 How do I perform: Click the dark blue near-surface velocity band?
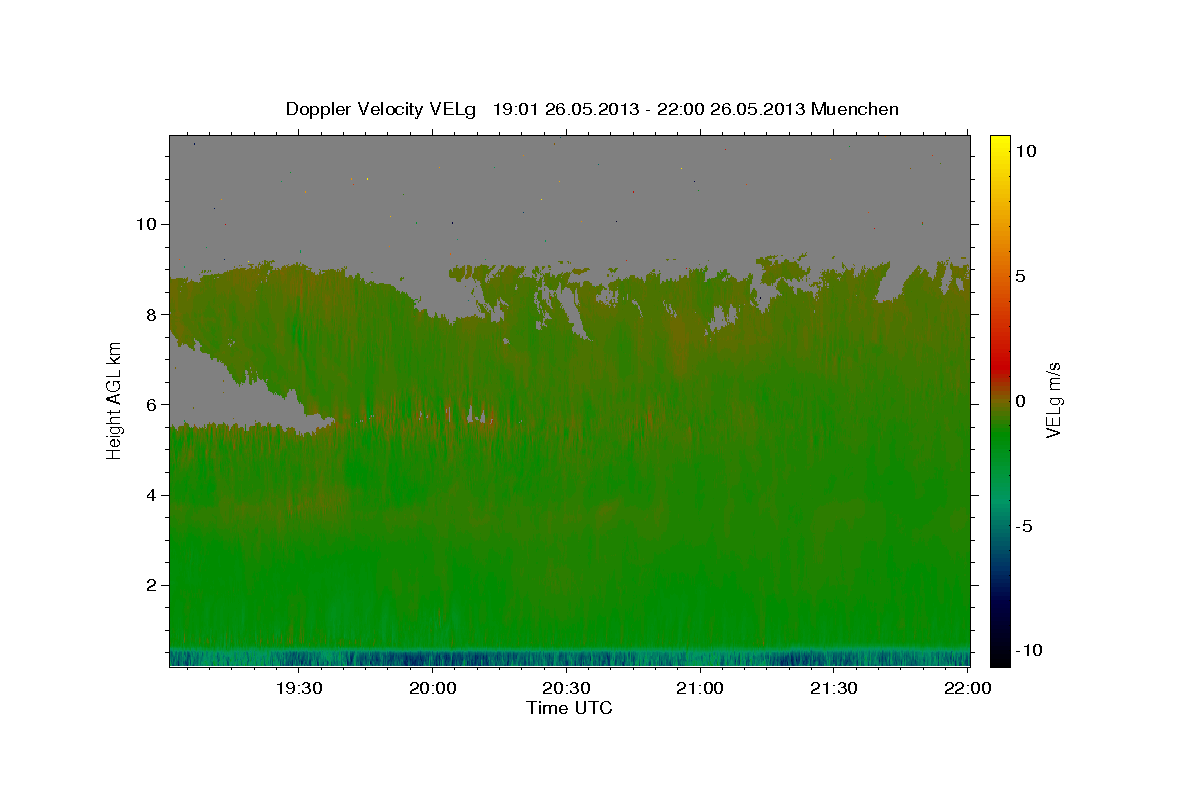pos(570,659)
